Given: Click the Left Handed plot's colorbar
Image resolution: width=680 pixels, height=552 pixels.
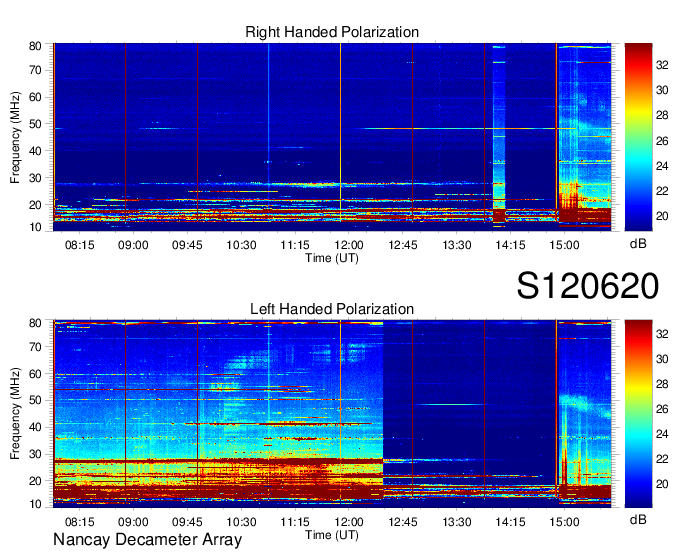Looking at the screenshot, I should pyautogui.click(x=638, y=414).
